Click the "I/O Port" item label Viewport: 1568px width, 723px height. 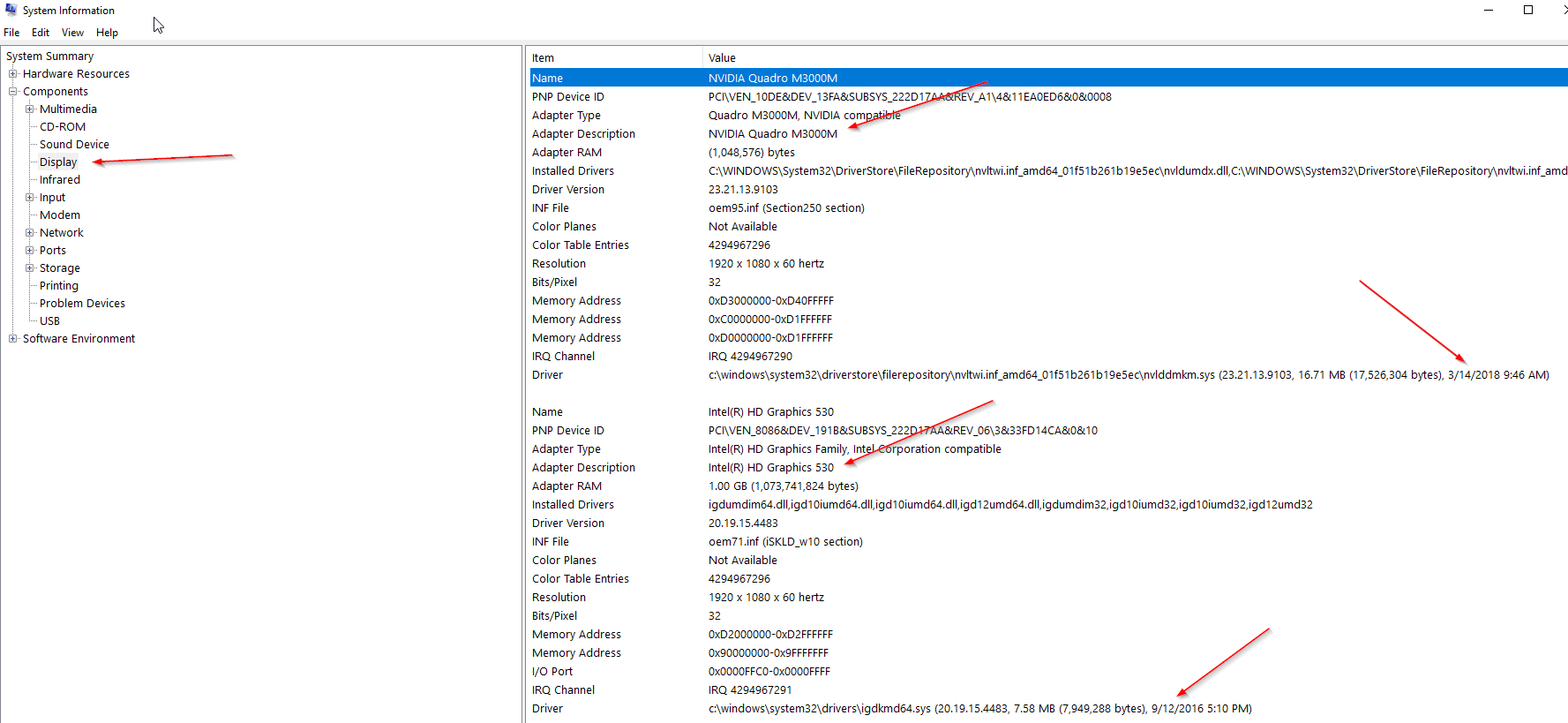point(552,672)
